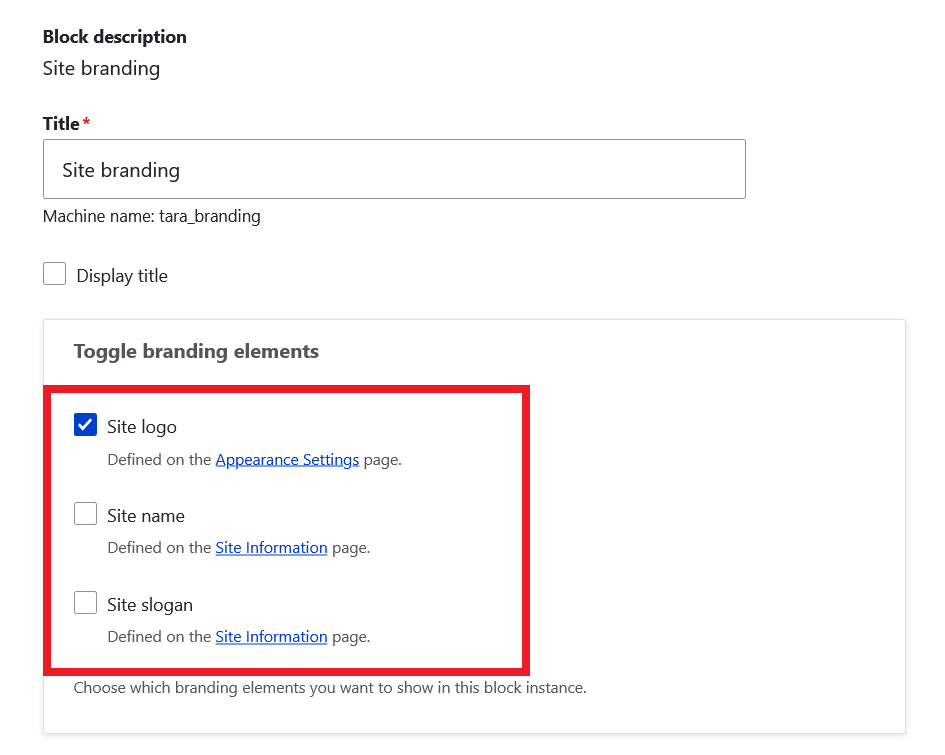The width and height of the screenshot is (945, 755).
Task: Click the bold "Title" field label
Action: click(61, 124)
